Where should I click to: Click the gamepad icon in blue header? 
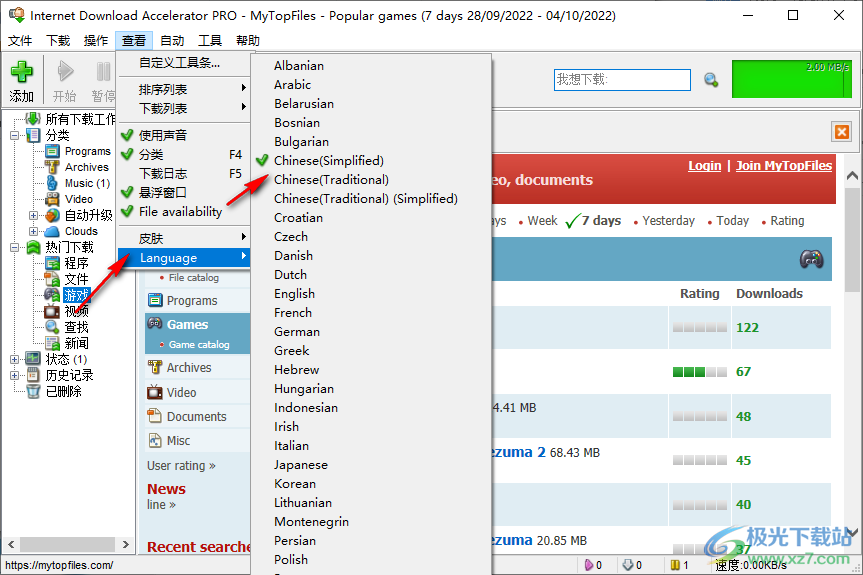pos(811,259)
